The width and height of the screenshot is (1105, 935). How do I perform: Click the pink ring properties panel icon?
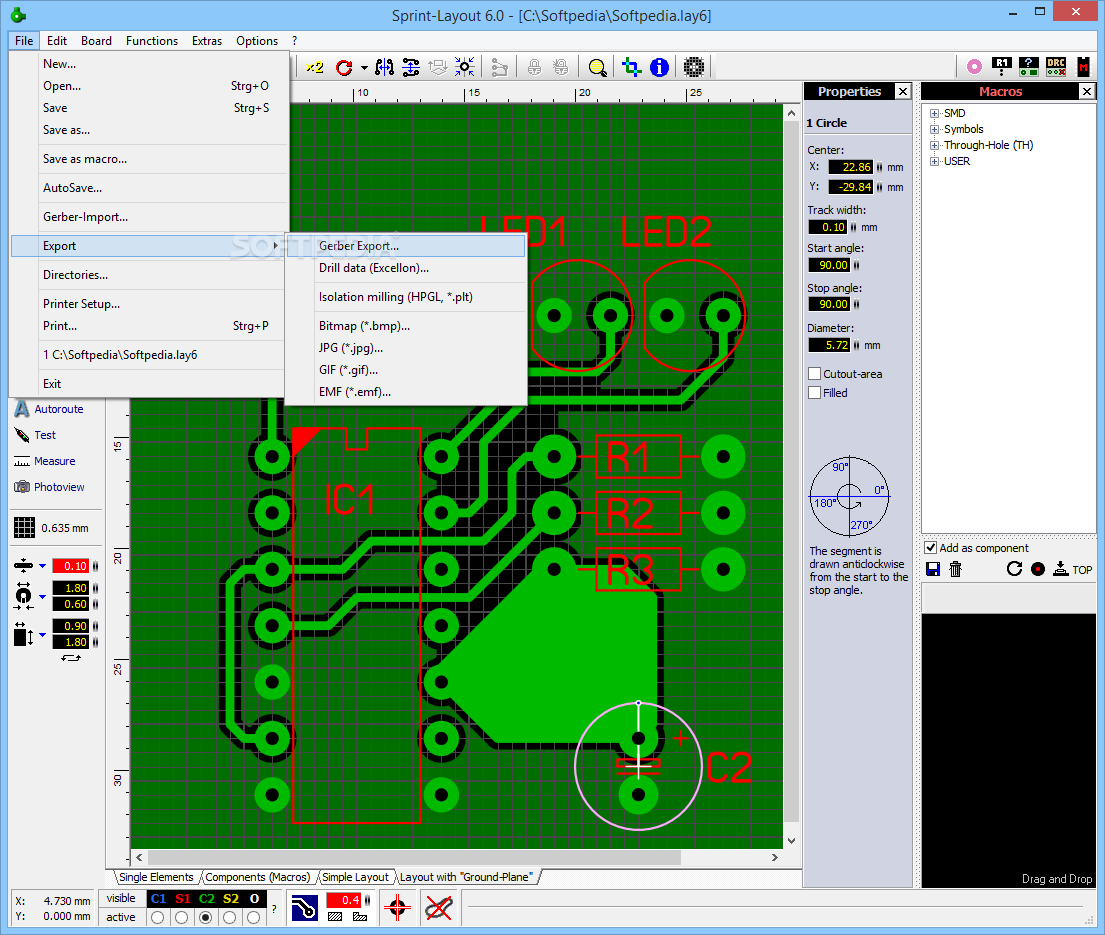click(x=974, y=67)
